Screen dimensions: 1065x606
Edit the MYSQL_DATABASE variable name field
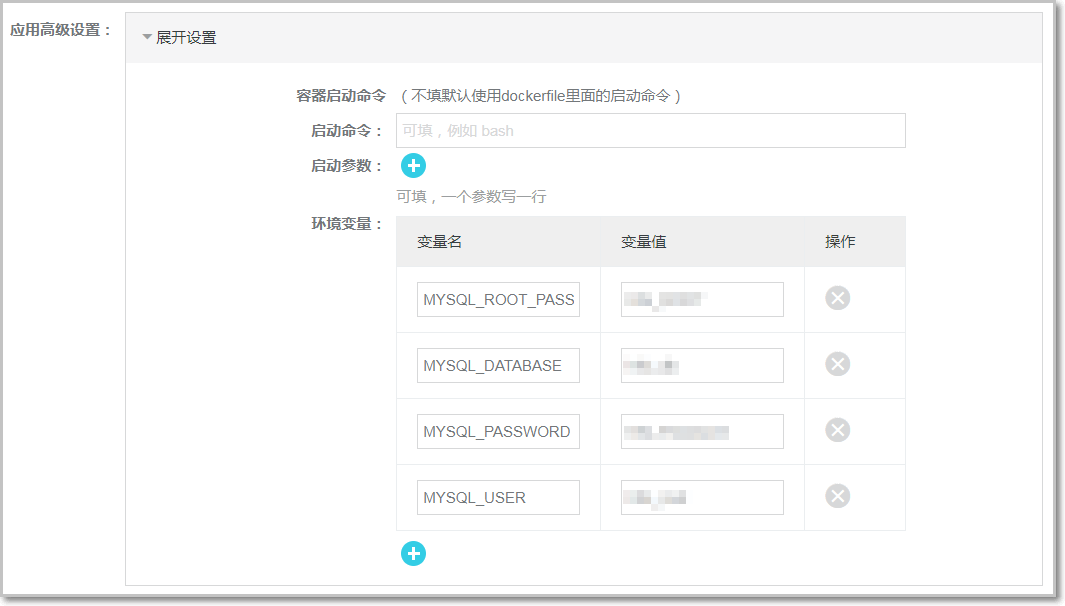coord(498,366)
